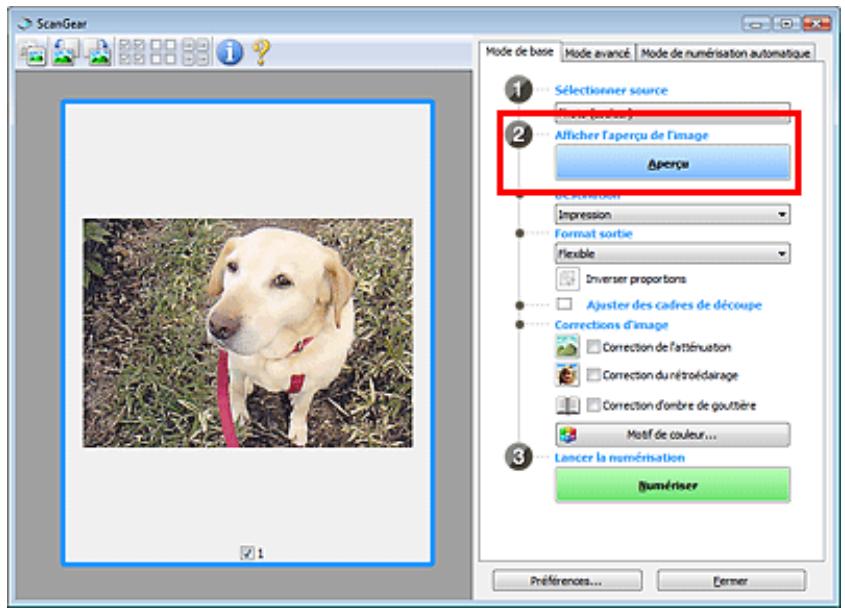845x609 pixels.
Task: Click the fading correction landscape icon
Action: (x=567, y=347)
